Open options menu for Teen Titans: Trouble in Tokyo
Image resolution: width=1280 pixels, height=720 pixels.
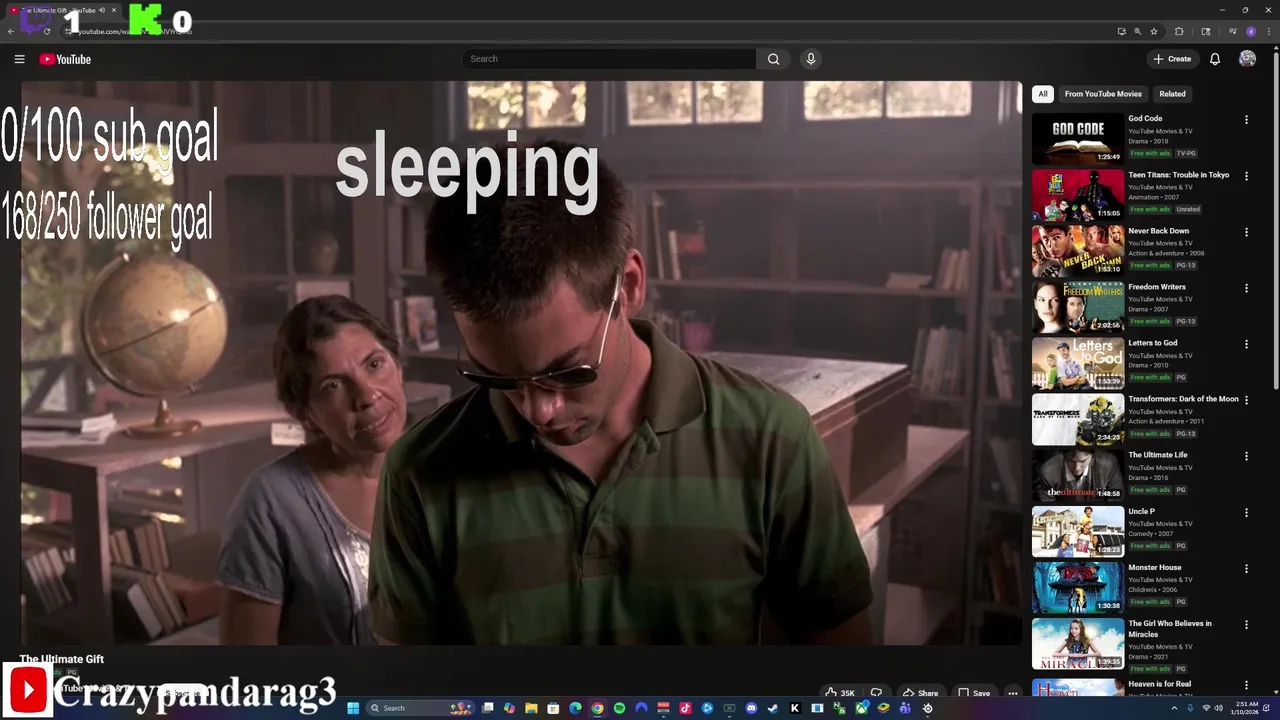(1246, 176)
